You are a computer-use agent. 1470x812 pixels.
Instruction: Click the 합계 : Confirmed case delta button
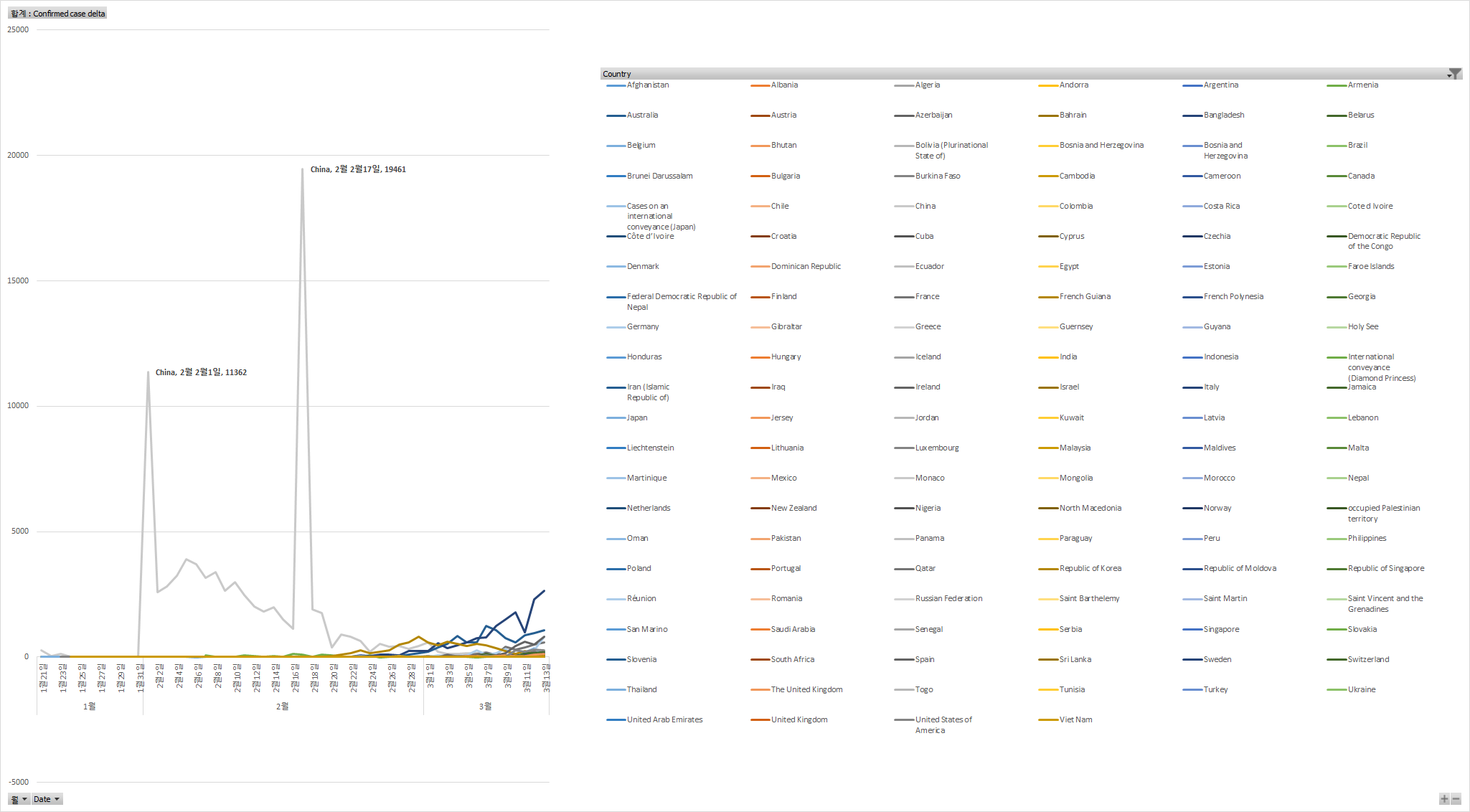pyautogui.click(x=58, y=14)
